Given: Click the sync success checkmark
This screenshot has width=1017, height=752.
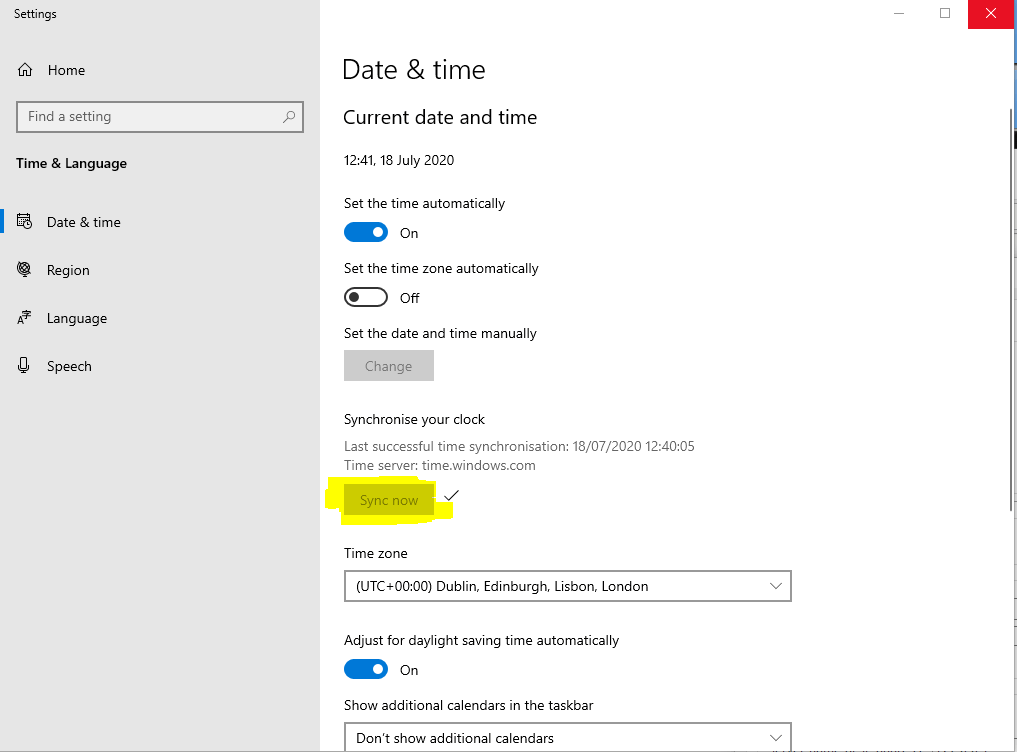Looking at the screenshot, I should pos(451,496).
